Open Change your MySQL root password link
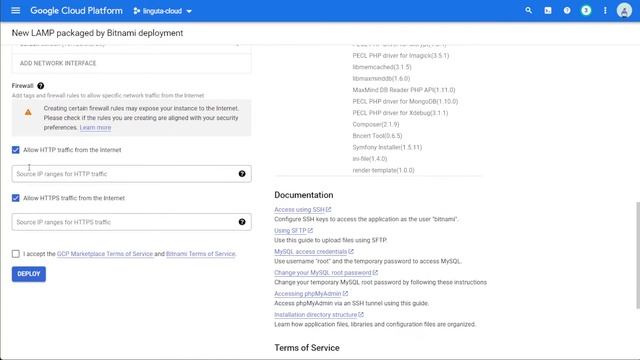Viewport: 640px width, 360px height. pos(322,272)
